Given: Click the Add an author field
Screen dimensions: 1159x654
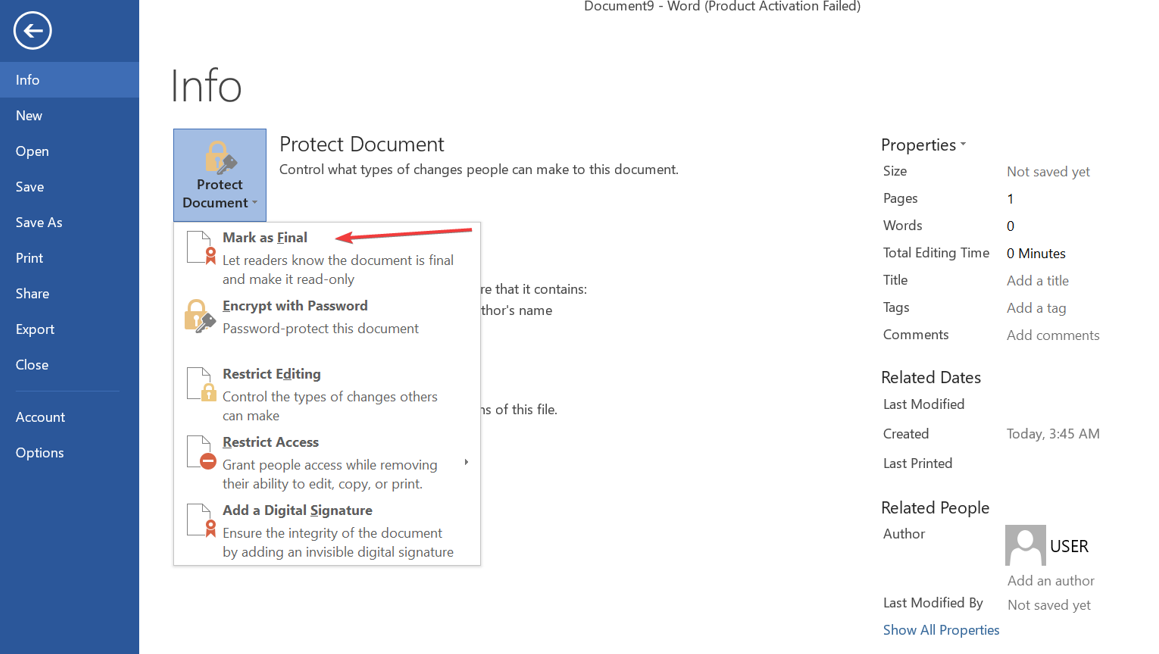Looking at the screenshot, I should pos(1050,581).
